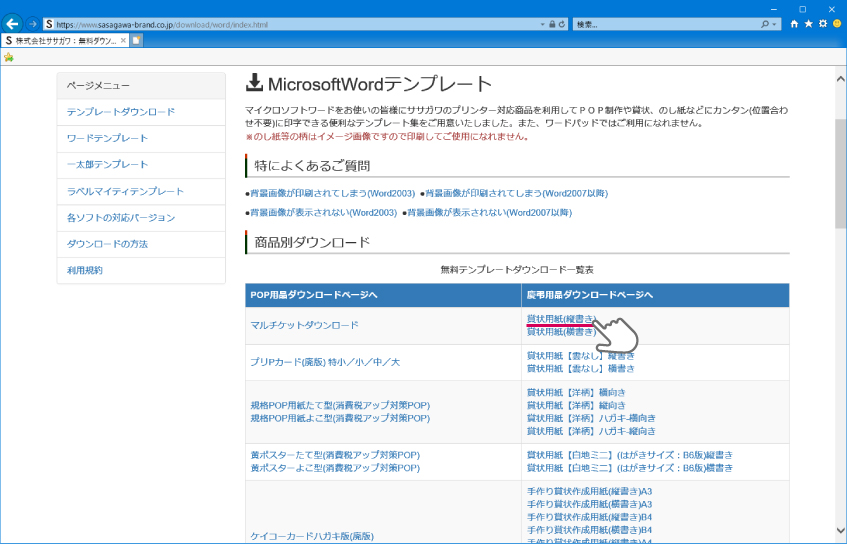
Task: Open 規格POP用紙たて型 link
Action: coord(340,405)
